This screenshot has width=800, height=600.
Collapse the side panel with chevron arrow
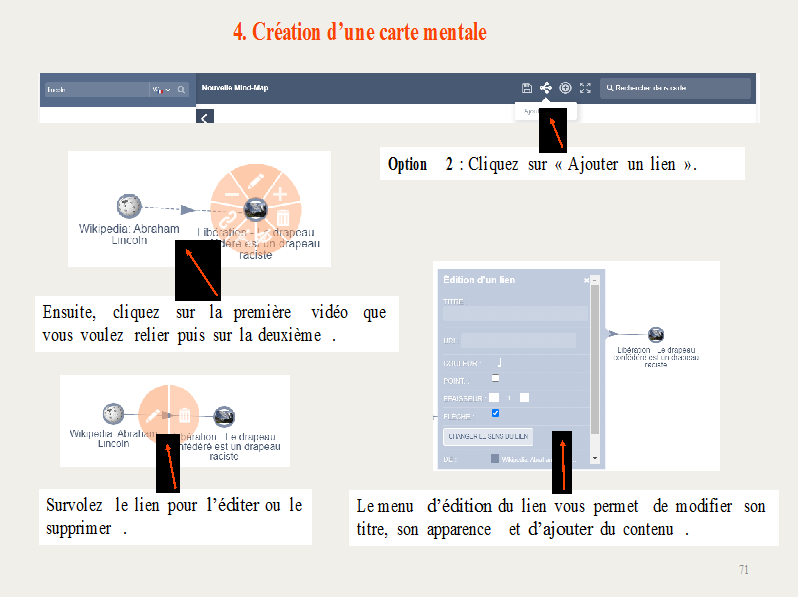pos(205,117)
